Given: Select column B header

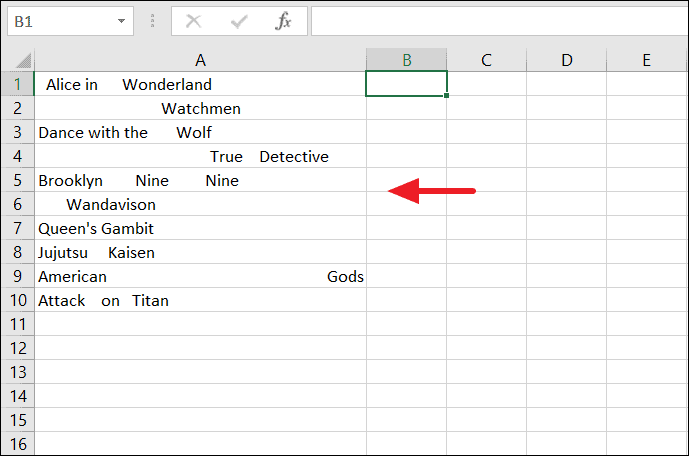Looking at the screenshot, I should (x=406, y=60).
